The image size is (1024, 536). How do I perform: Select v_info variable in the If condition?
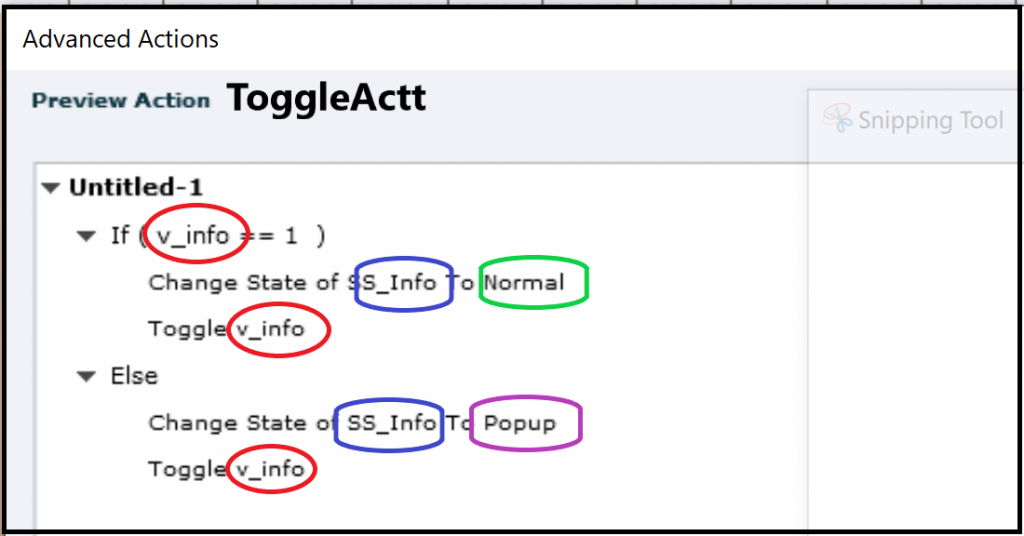194,236
